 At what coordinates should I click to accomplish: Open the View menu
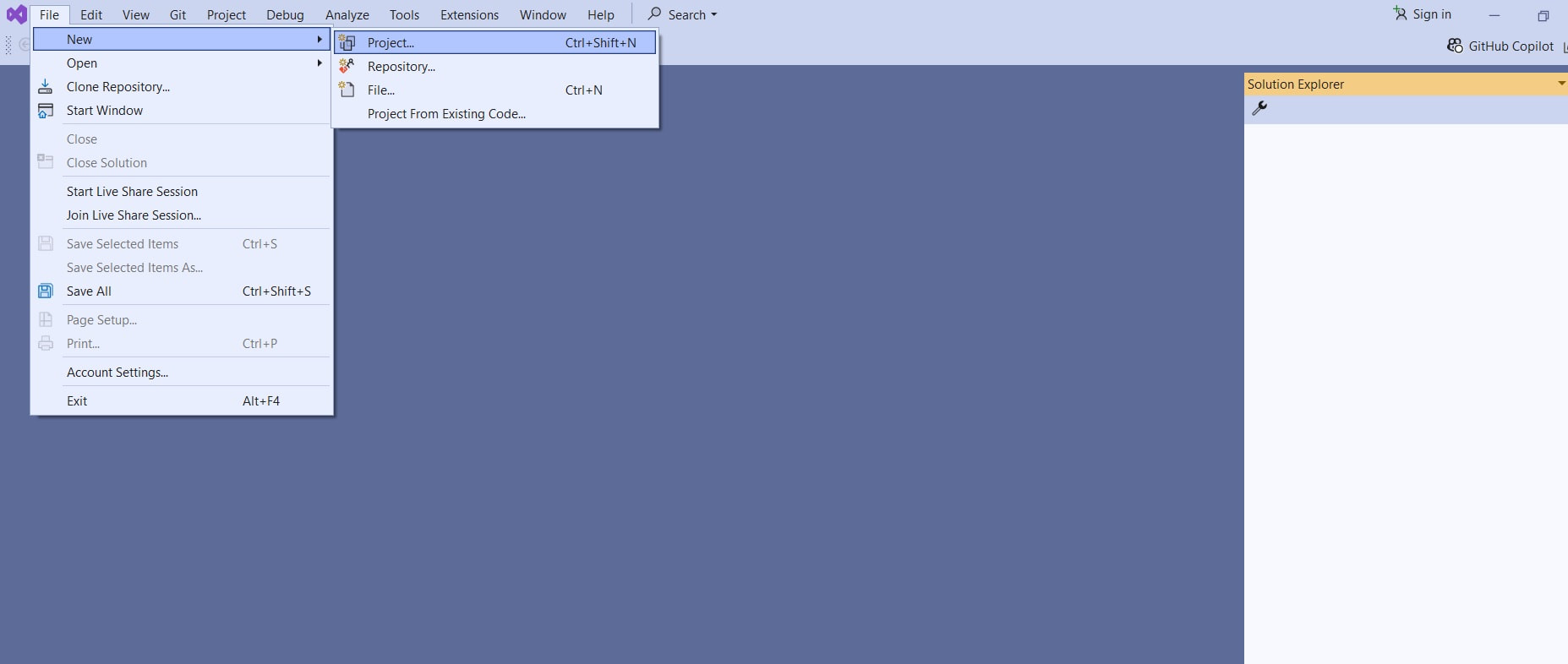coord(135,14)
